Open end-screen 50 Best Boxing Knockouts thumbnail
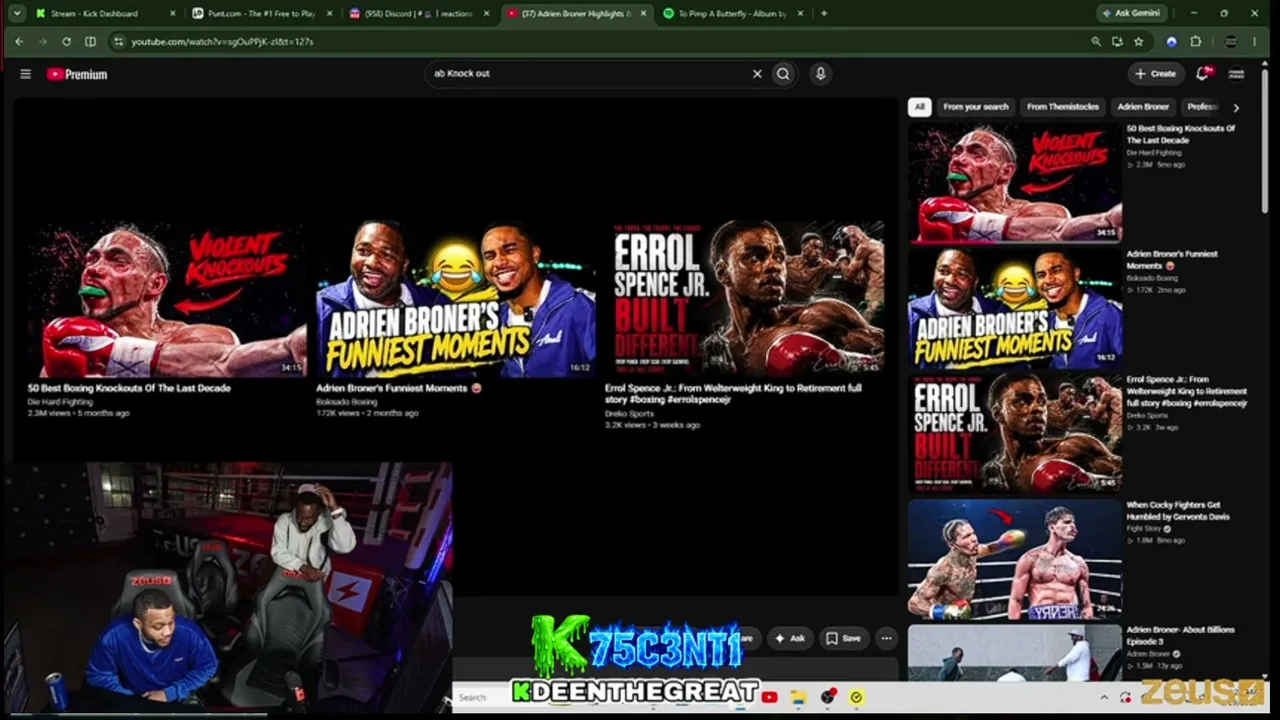This screenshot has height=720, width=1280. click(x=167, y=299)
